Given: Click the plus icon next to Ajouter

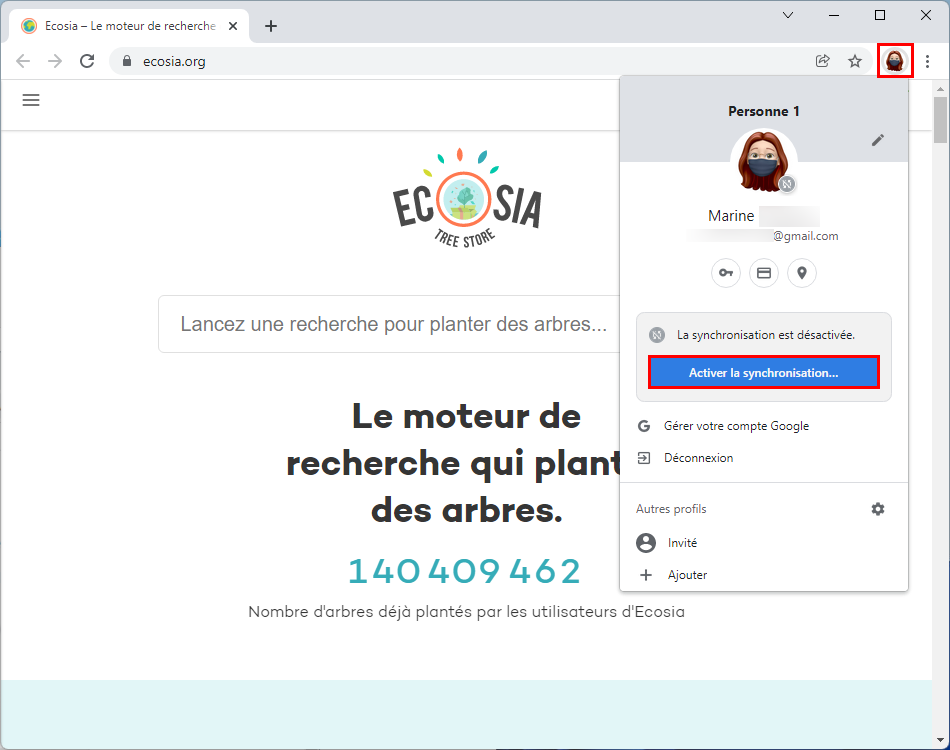Looking at the screenshot, I should pos(646,575).
